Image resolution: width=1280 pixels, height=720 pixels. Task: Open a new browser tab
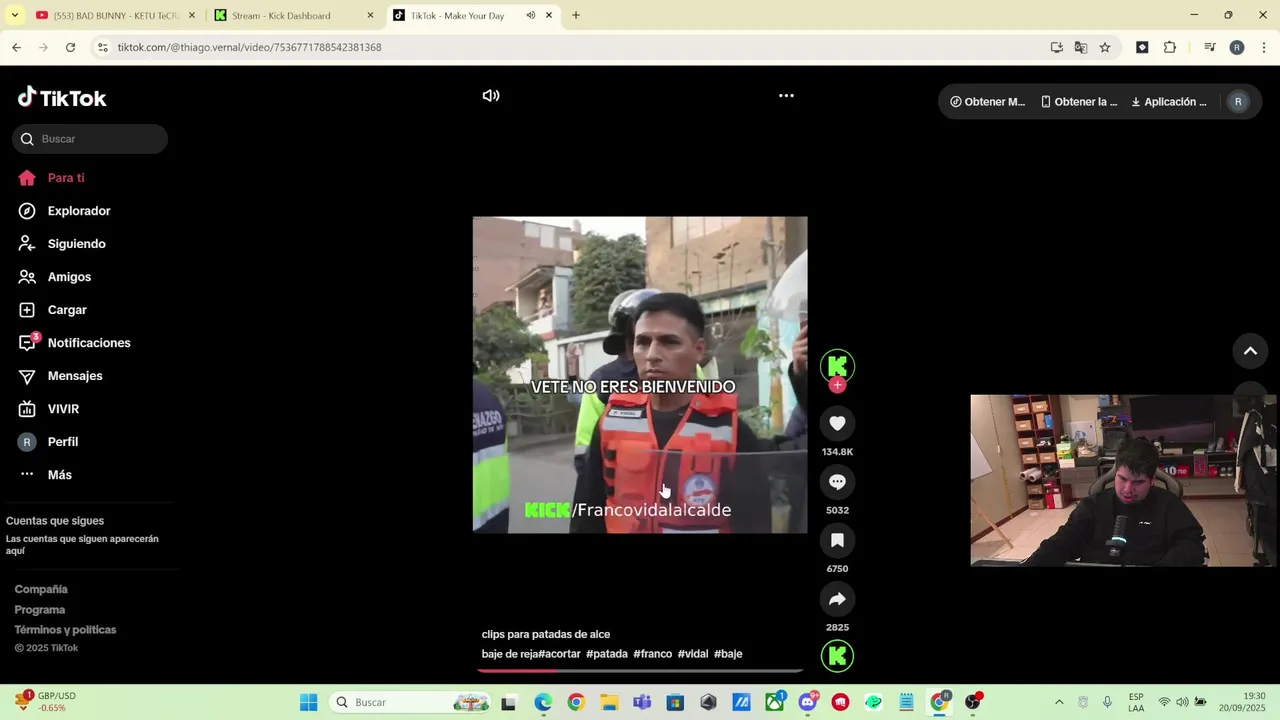576,16
